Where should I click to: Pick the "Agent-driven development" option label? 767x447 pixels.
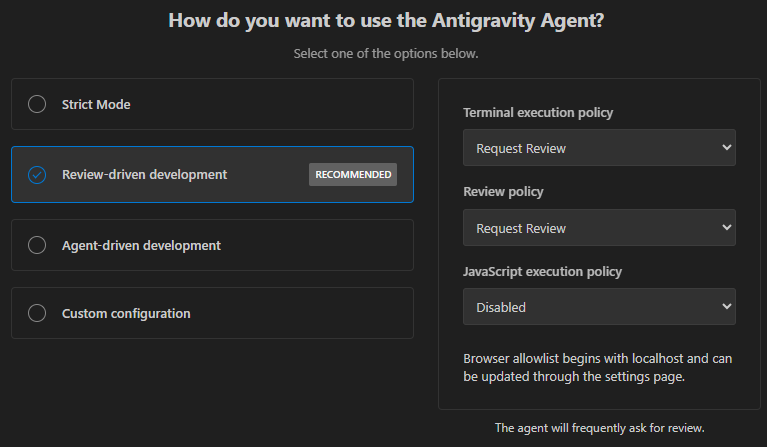pos(141,245)
